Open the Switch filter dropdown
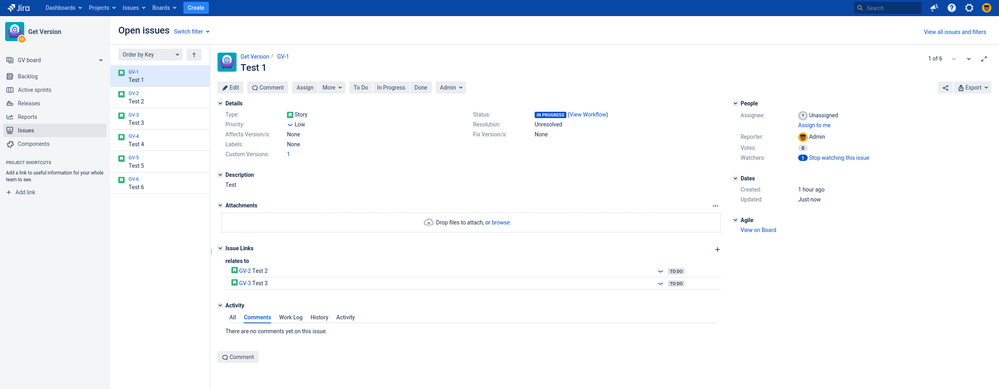Viewport: 999px width, 389px height. (192, 31)
